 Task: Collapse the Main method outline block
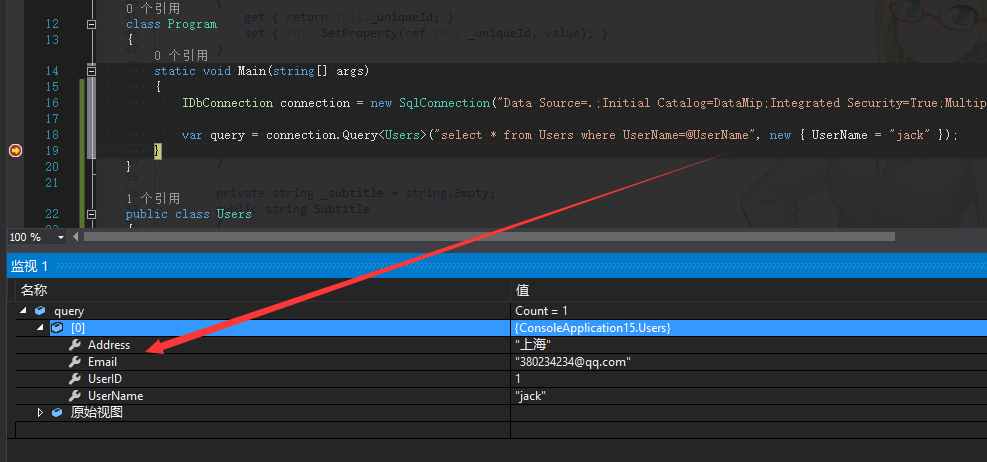click(x=92, y=71)
